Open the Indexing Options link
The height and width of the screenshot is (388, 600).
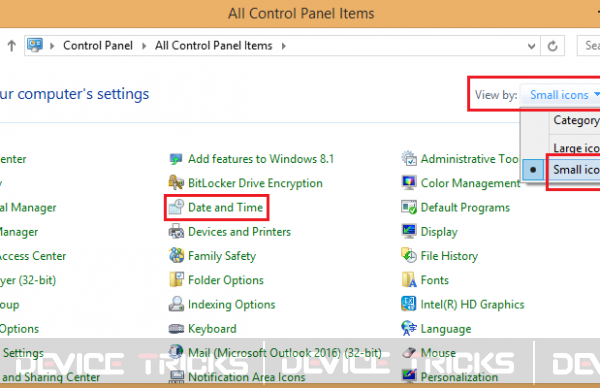coord(232,305)
